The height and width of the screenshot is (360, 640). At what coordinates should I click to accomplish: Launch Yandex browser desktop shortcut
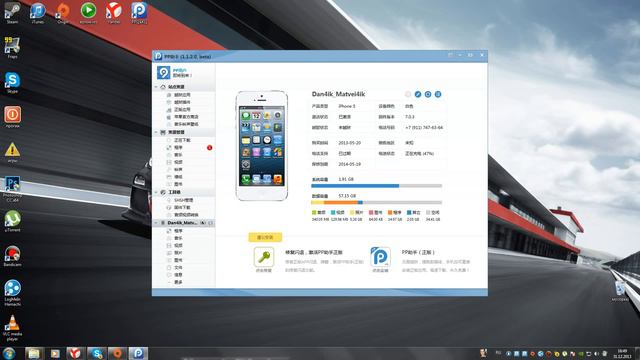tap(113, 12)
